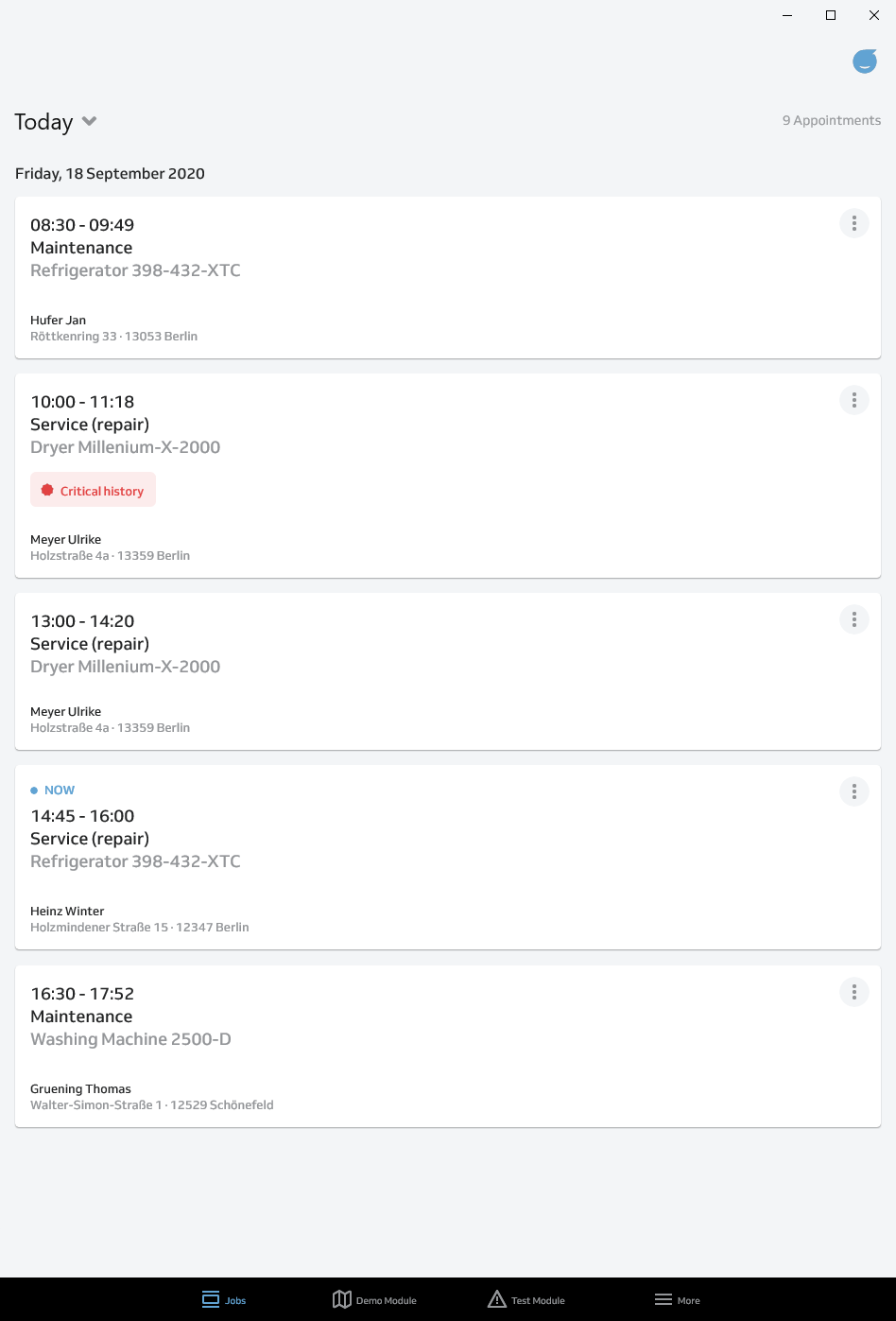
Task: Open options menu for 14:45 Refrigerator repair
Action: [x=853, y=791]
